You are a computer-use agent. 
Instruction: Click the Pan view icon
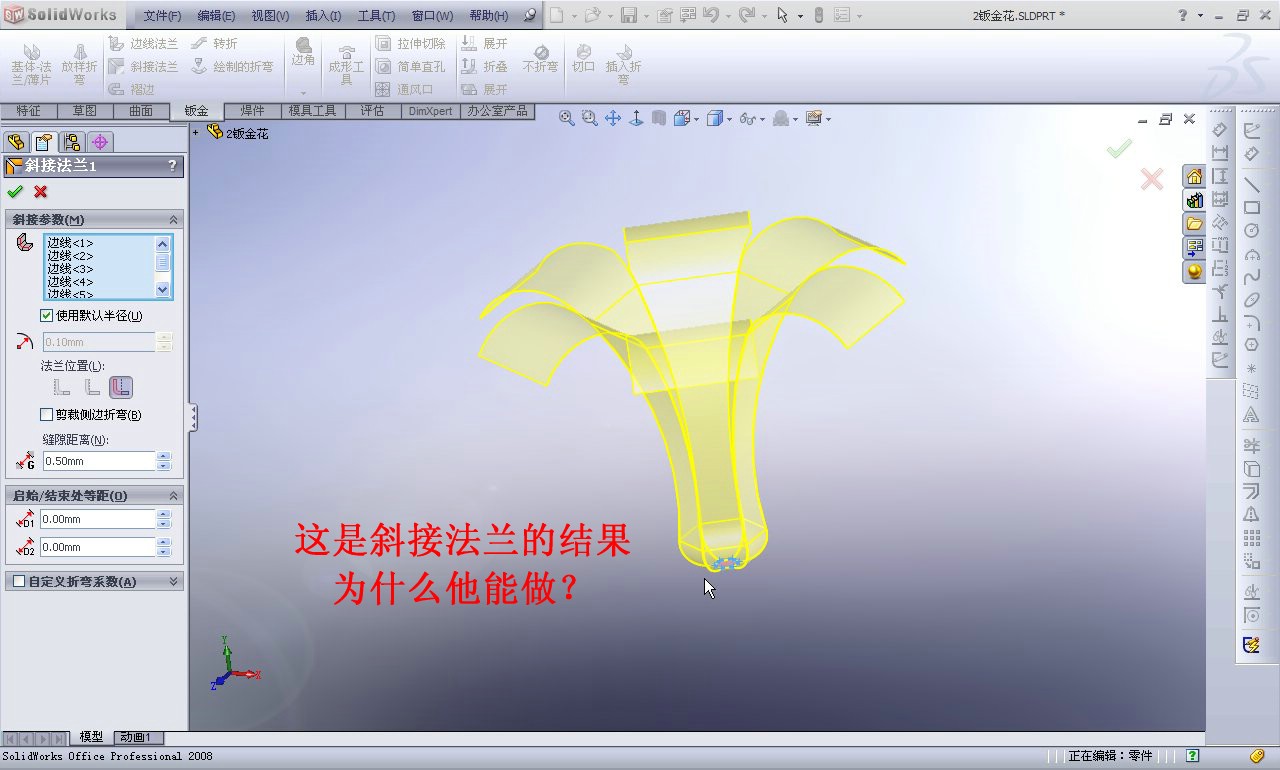[613, 118]
